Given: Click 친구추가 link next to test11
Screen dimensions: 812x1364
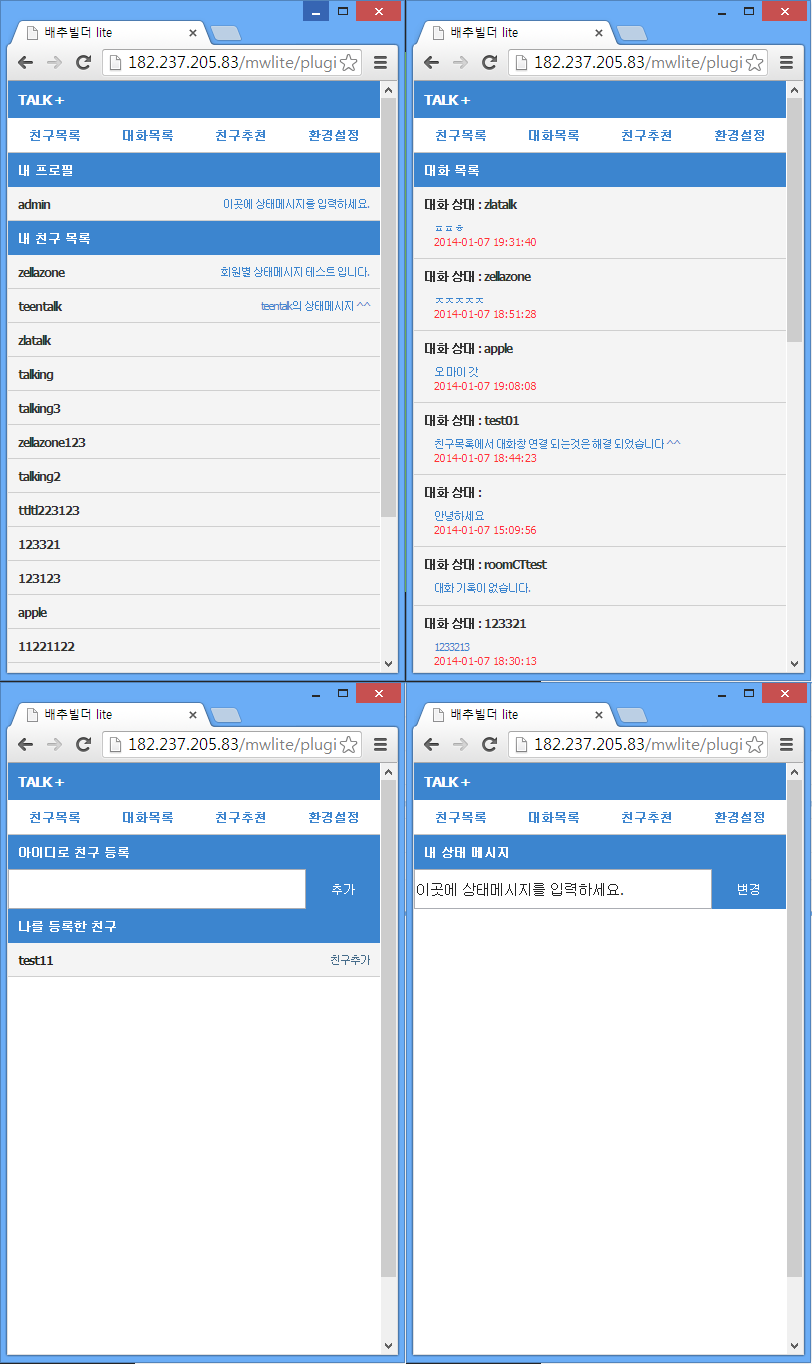Looking at the screenshot, I should pos(350,960).
